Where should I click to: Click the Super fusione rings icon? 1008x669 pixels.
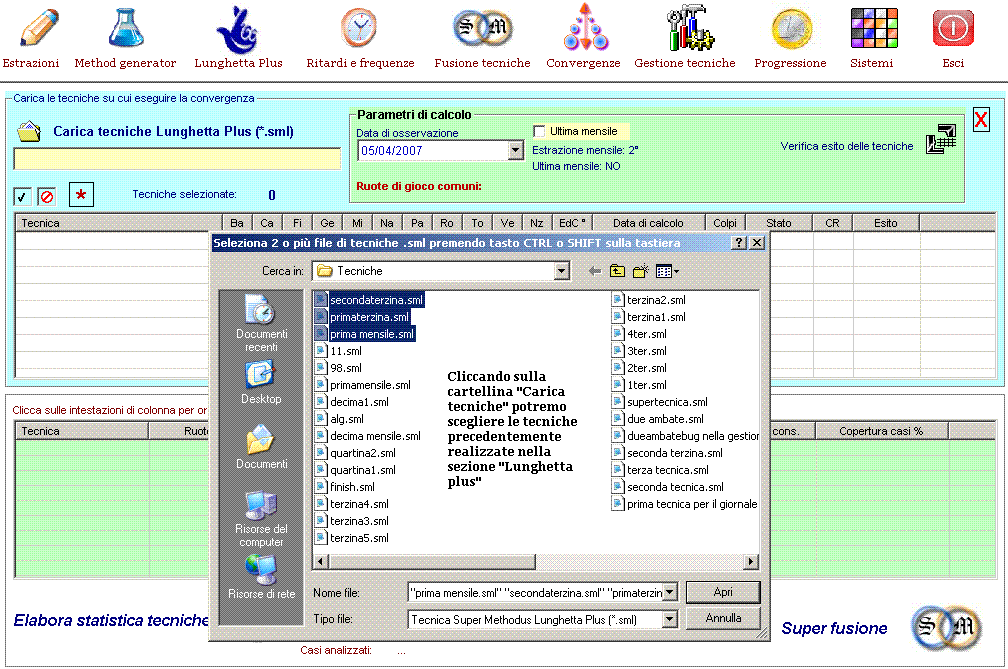click(x=946, y=627)
